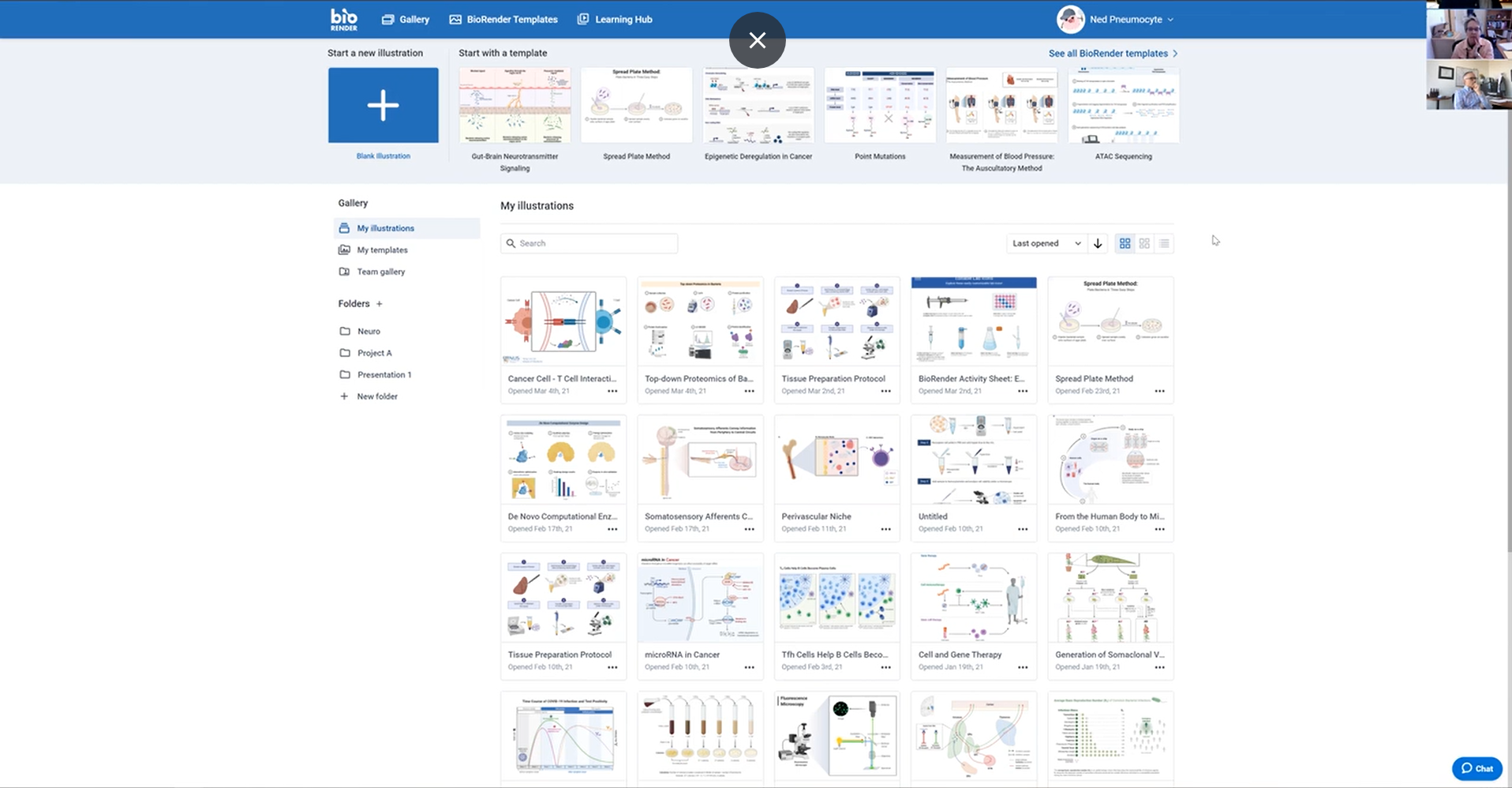This screenshot has width=1512, height=788.
Task: Switch to compact grid view
Action: pyautogui.click(x=1144, y=243)
